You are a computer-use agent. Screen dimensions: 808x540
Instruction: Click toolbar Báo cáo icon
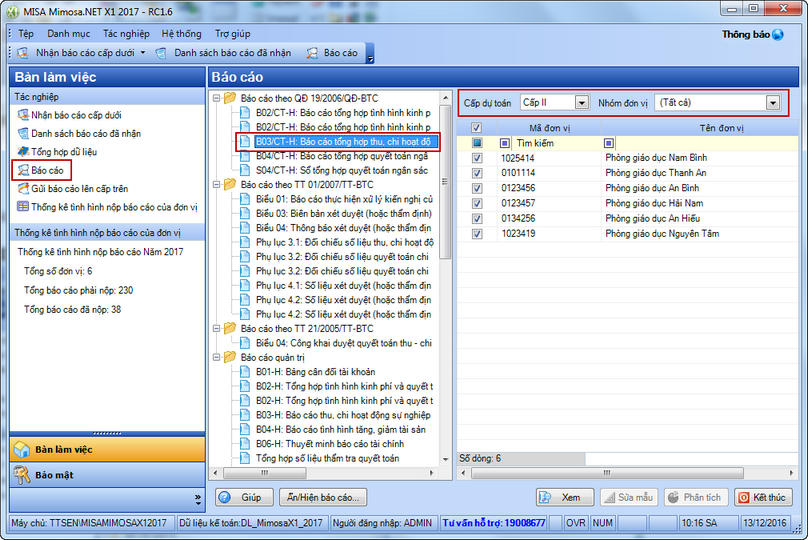pos(312,53)
